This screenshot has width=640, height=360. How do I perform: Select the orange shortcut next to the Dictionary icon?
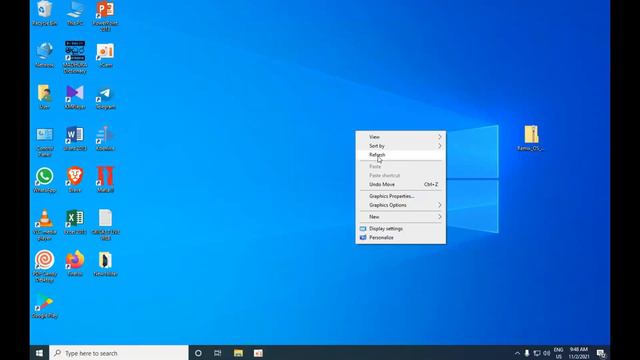coord(105,55)
